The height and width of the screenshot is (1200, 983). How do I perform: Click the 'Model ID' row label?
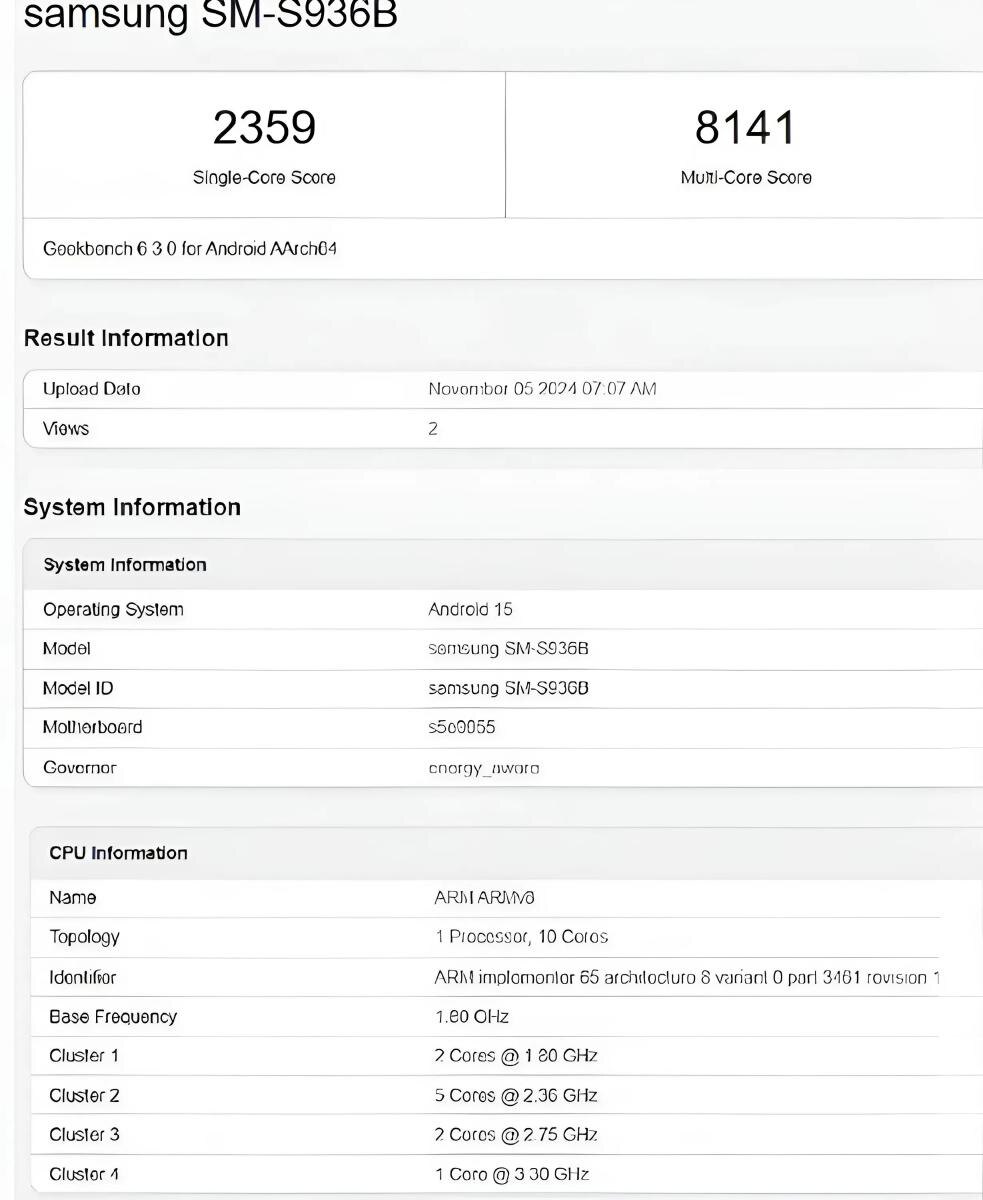[x=78, y=688]
